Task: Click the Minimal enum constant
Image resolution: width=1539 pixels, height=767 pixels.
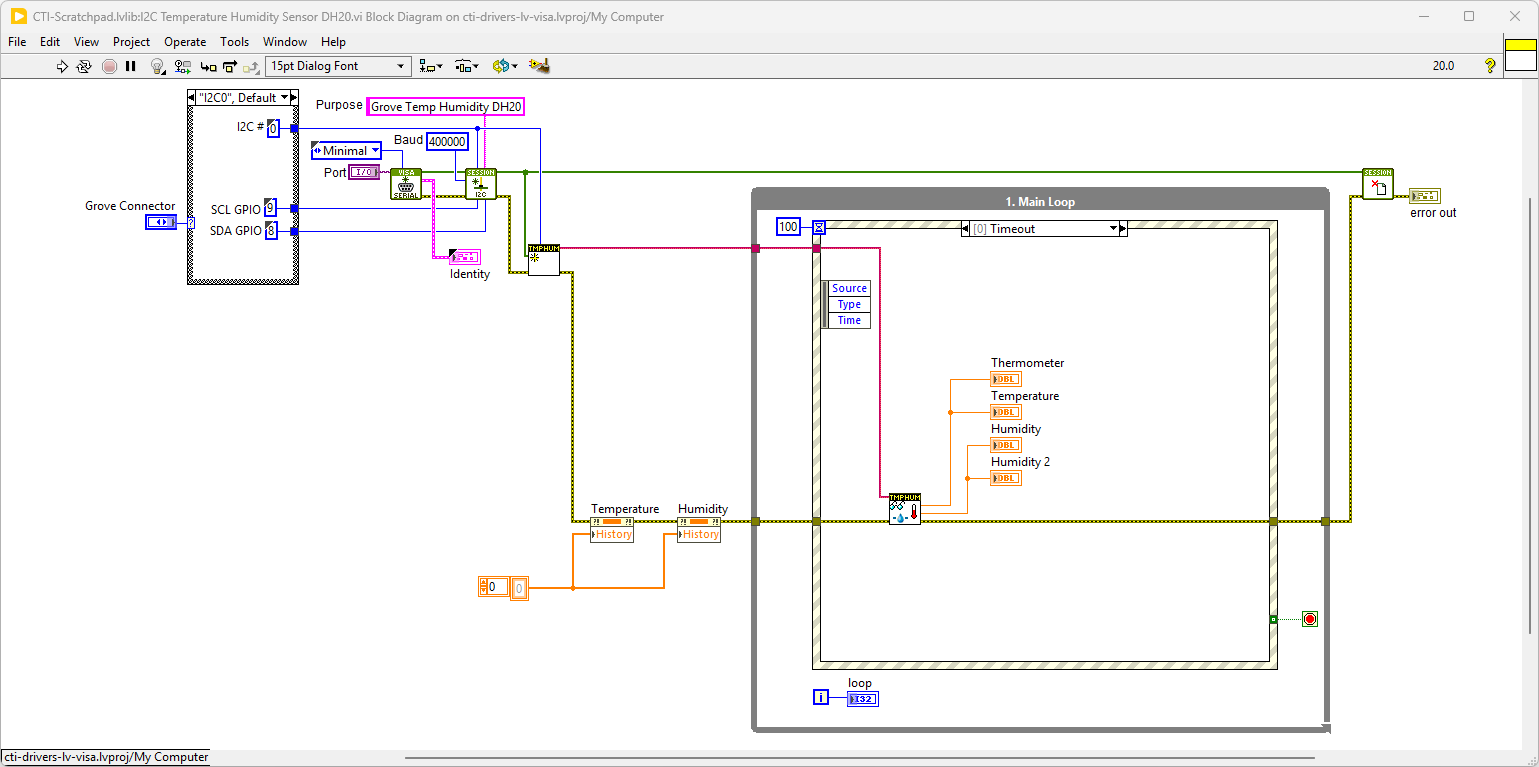Action: click(x=346, y=151)
